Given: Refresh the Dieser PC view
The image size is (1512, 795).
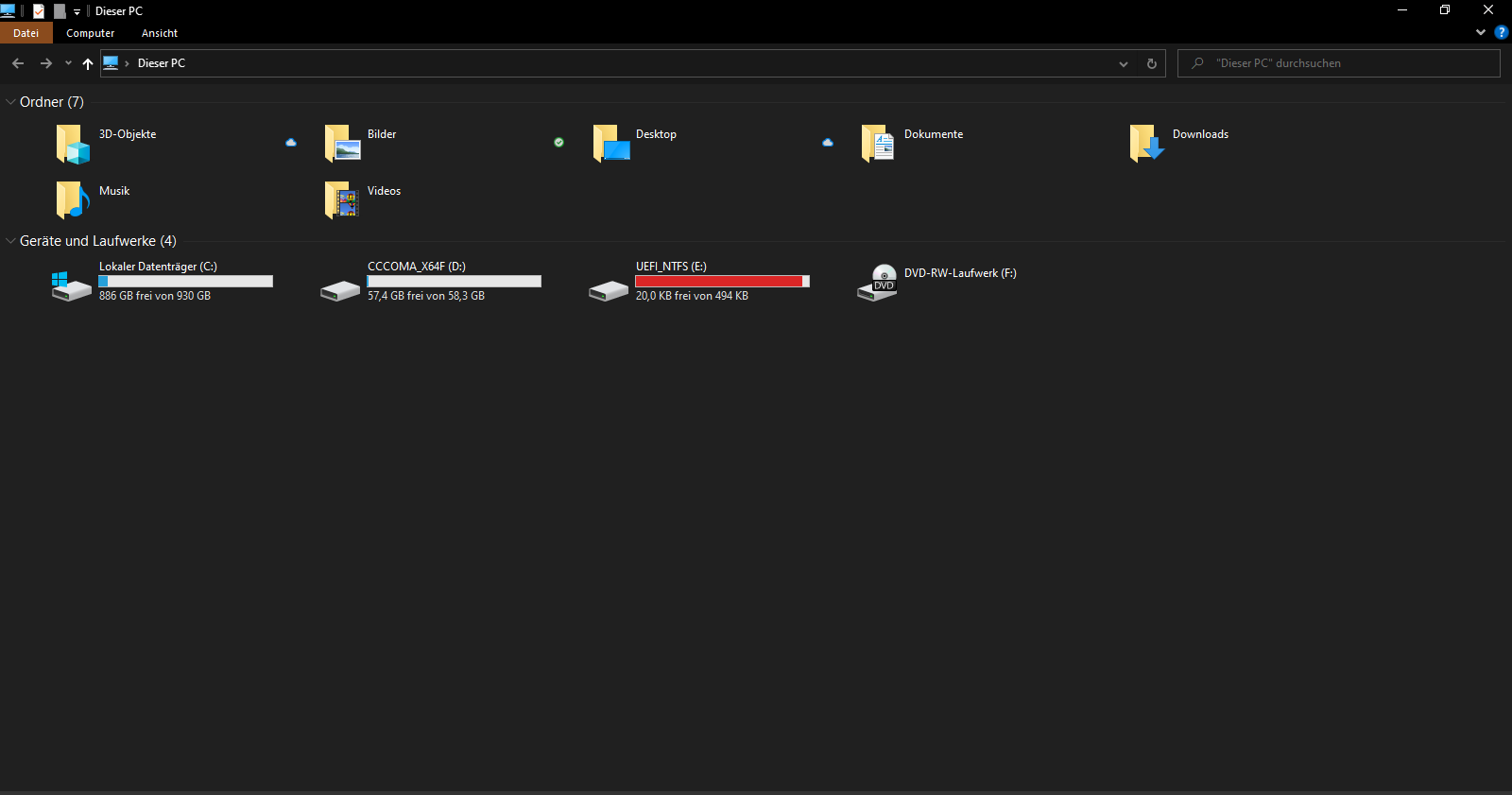Looking at the screenshot, I should click(1151, 63).
